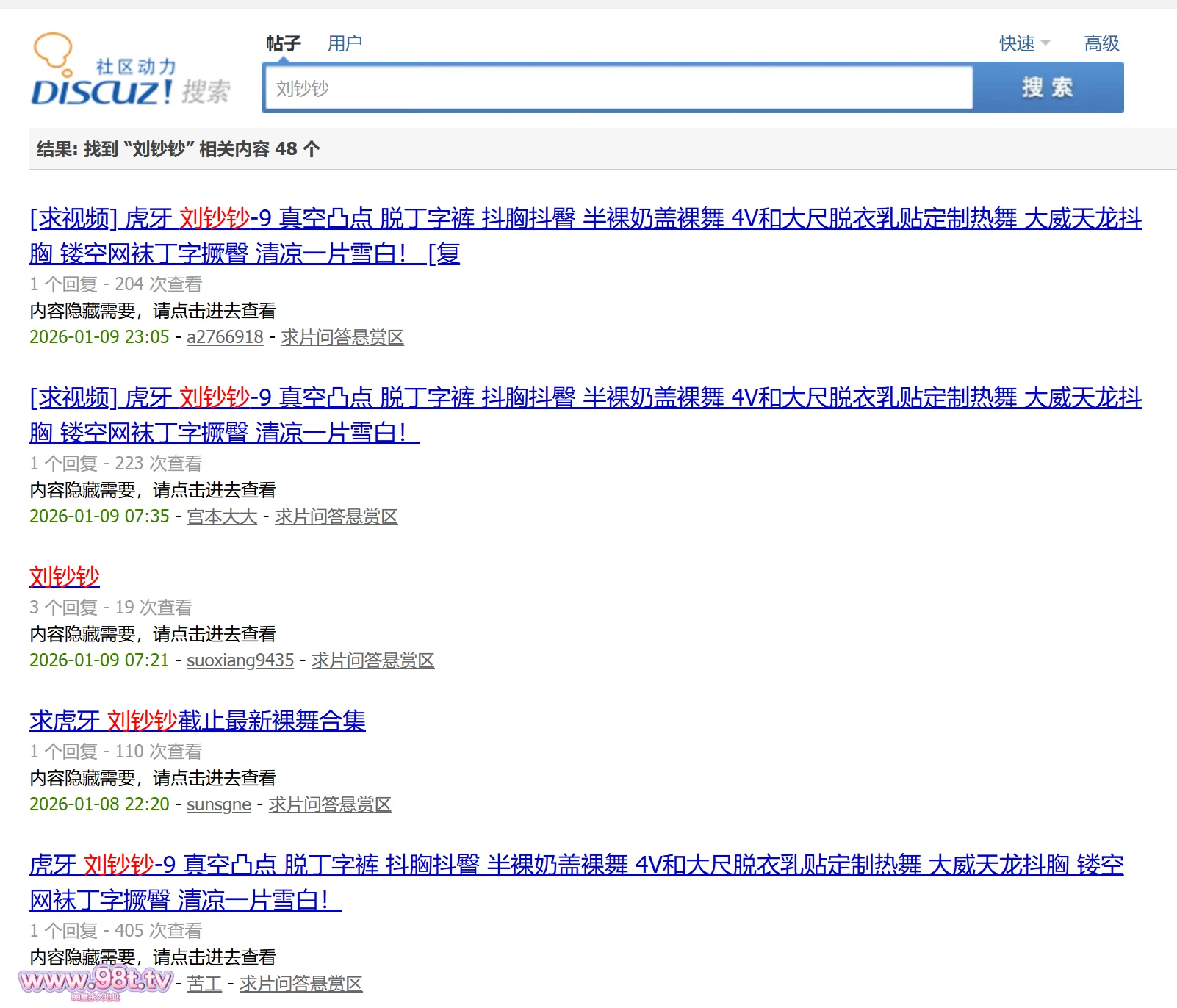View author 宫本大大's profile
The height and width of the screenshot is (1008, 1177).
point(222,516)
